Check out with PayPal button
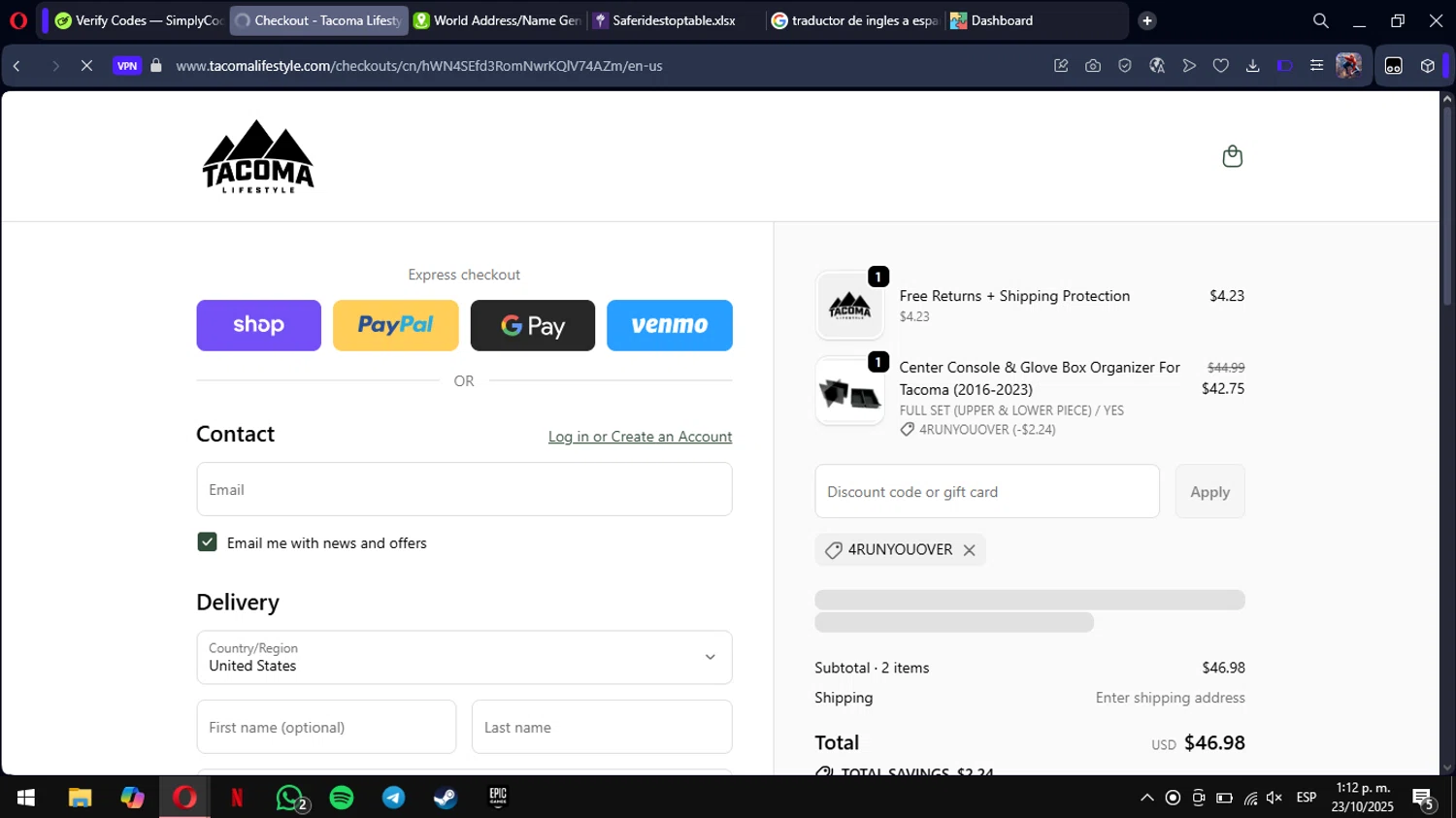The height and width of the screenshot is (818, 1456). click(x=396, y=325)
